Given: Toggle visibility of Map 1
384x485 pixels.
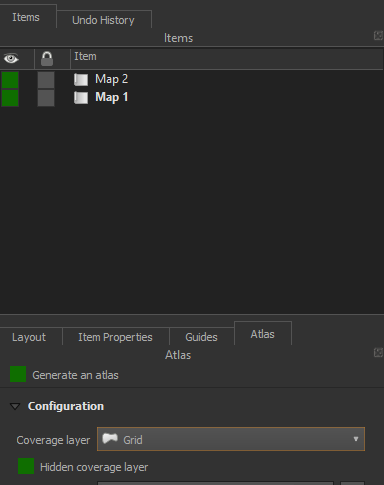Looking at the screenshot, I should 10,98.
